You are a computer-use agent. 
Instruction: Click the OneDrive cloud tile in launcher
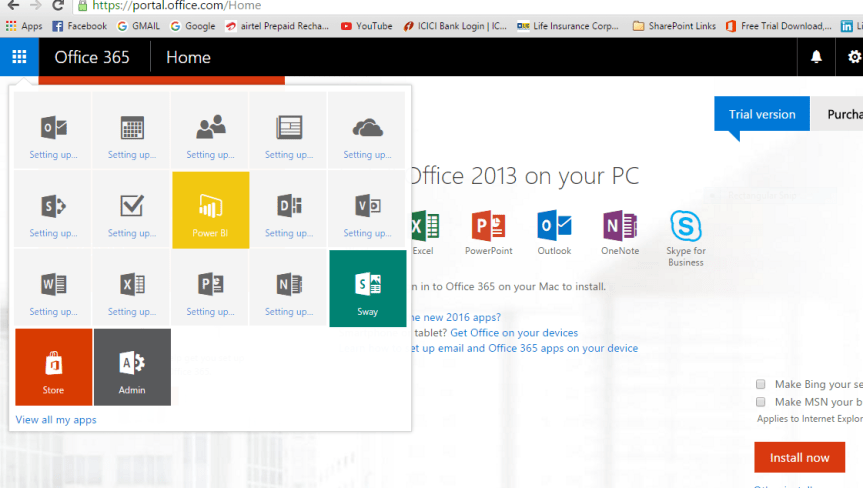click(x=367, y=131)
